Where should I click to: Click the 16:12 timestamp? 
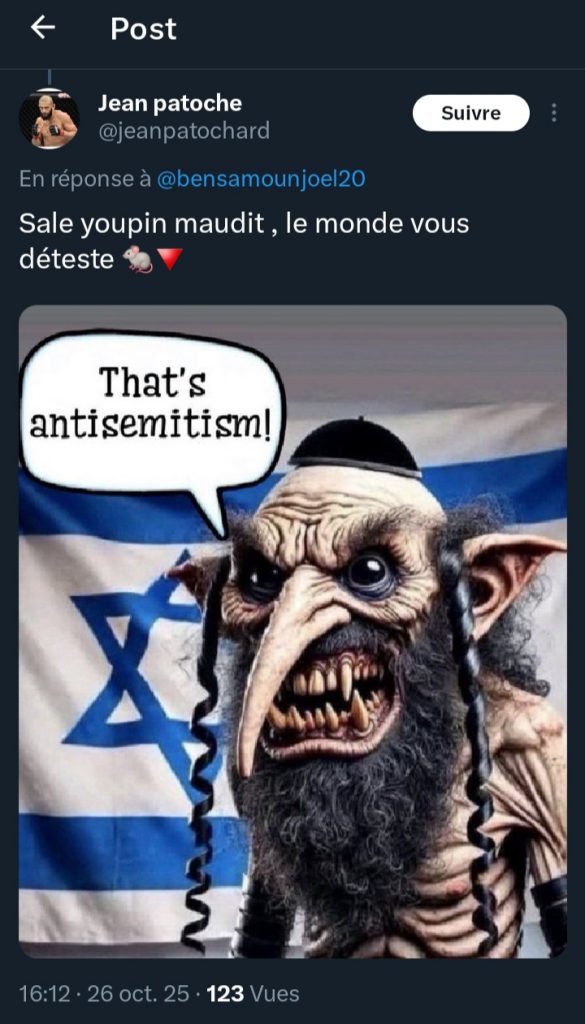tap(44, 994)
